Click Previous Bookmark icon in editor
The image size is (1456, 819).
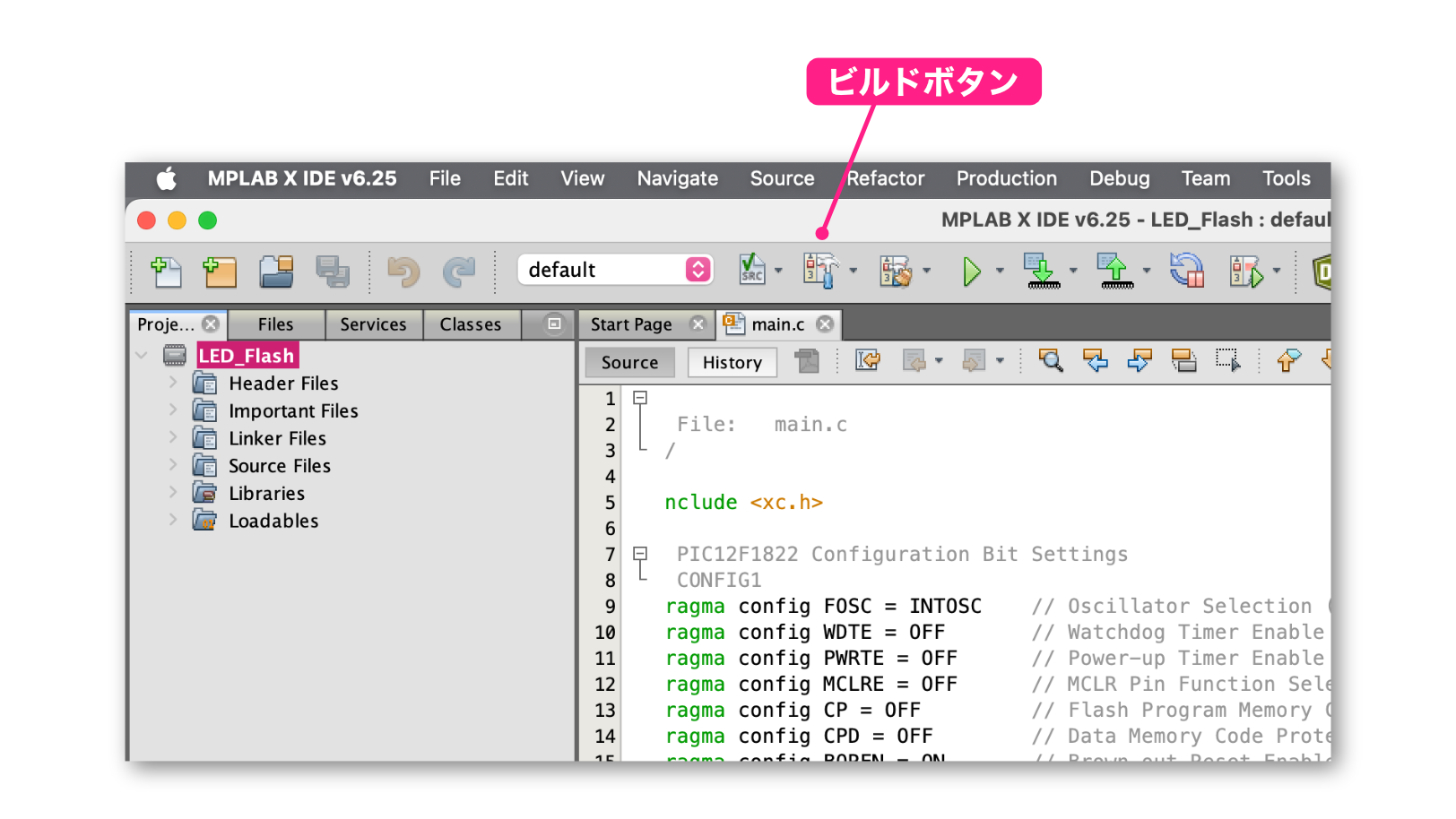tap(1288, 361)
